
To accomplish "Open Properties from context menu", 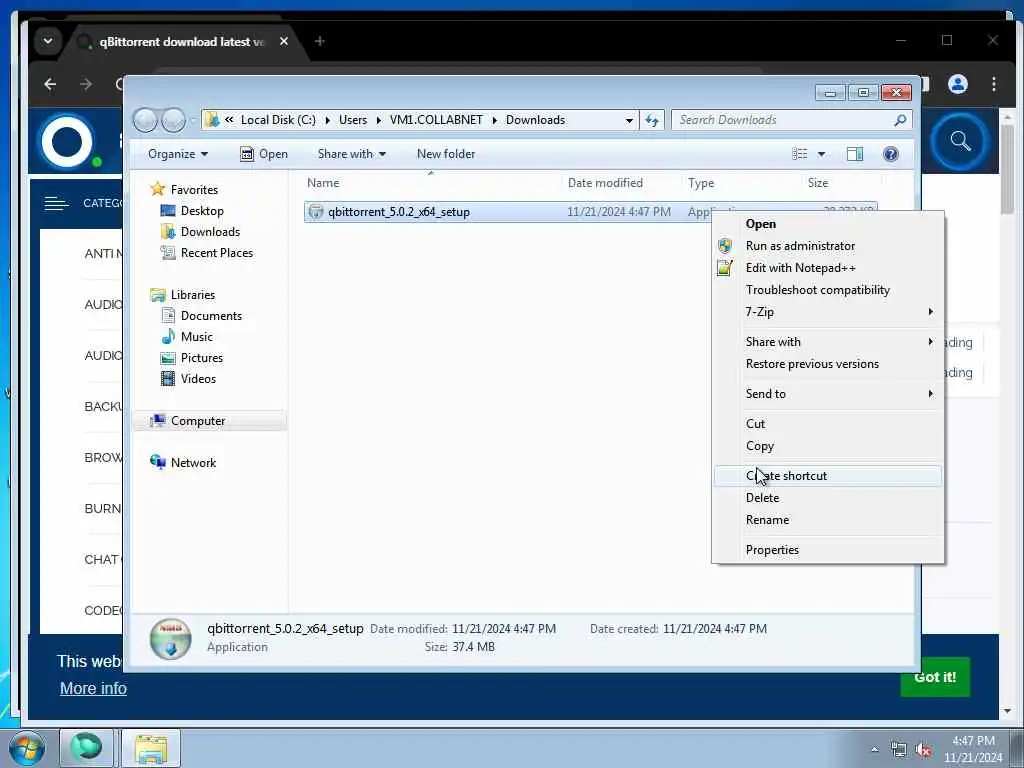I will tap(772, 550).
